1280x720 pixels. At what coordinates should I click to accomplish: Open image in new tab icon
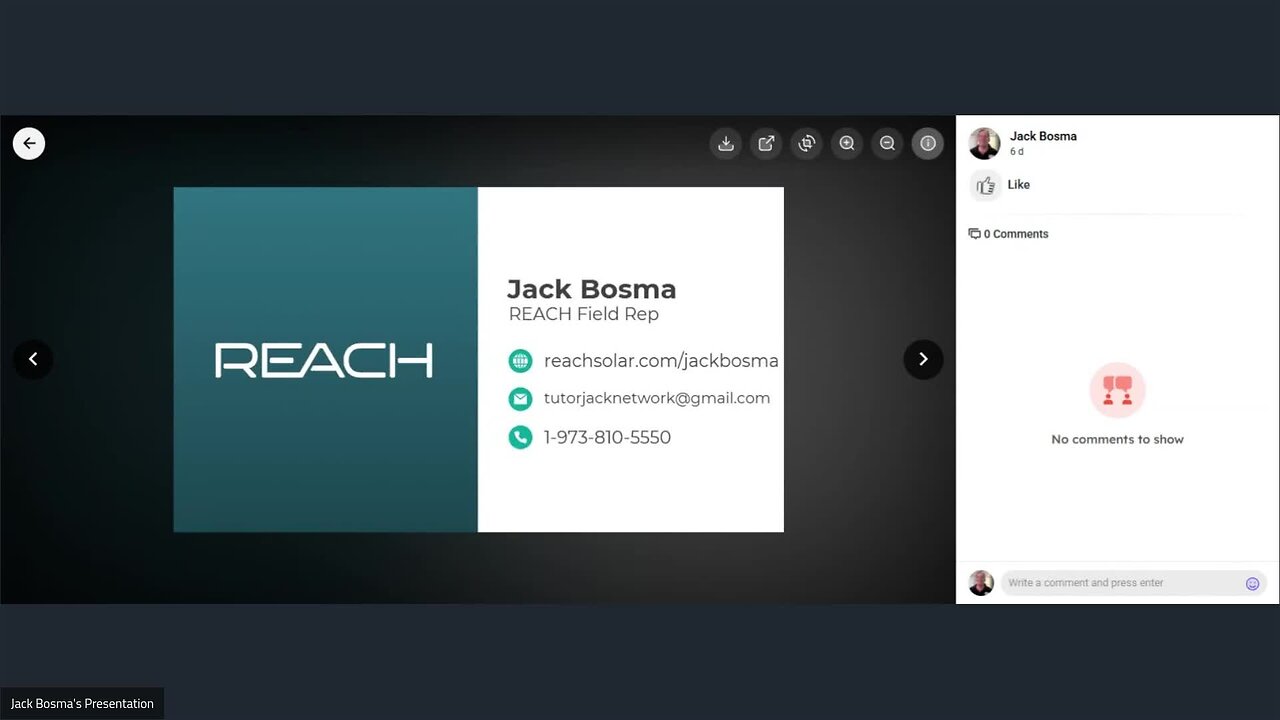click(766, 143)
